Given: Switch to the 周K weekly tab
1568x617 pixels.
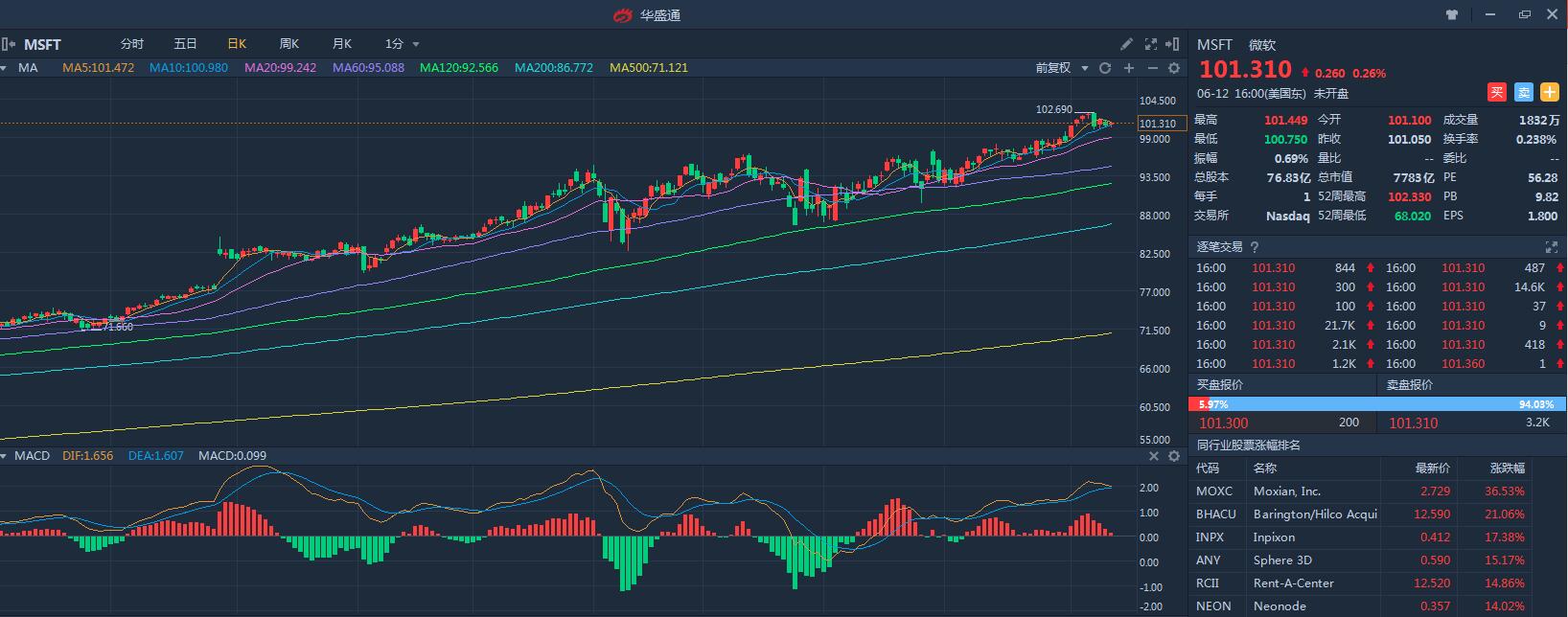Looking at the screenshot, I should 288,44.
